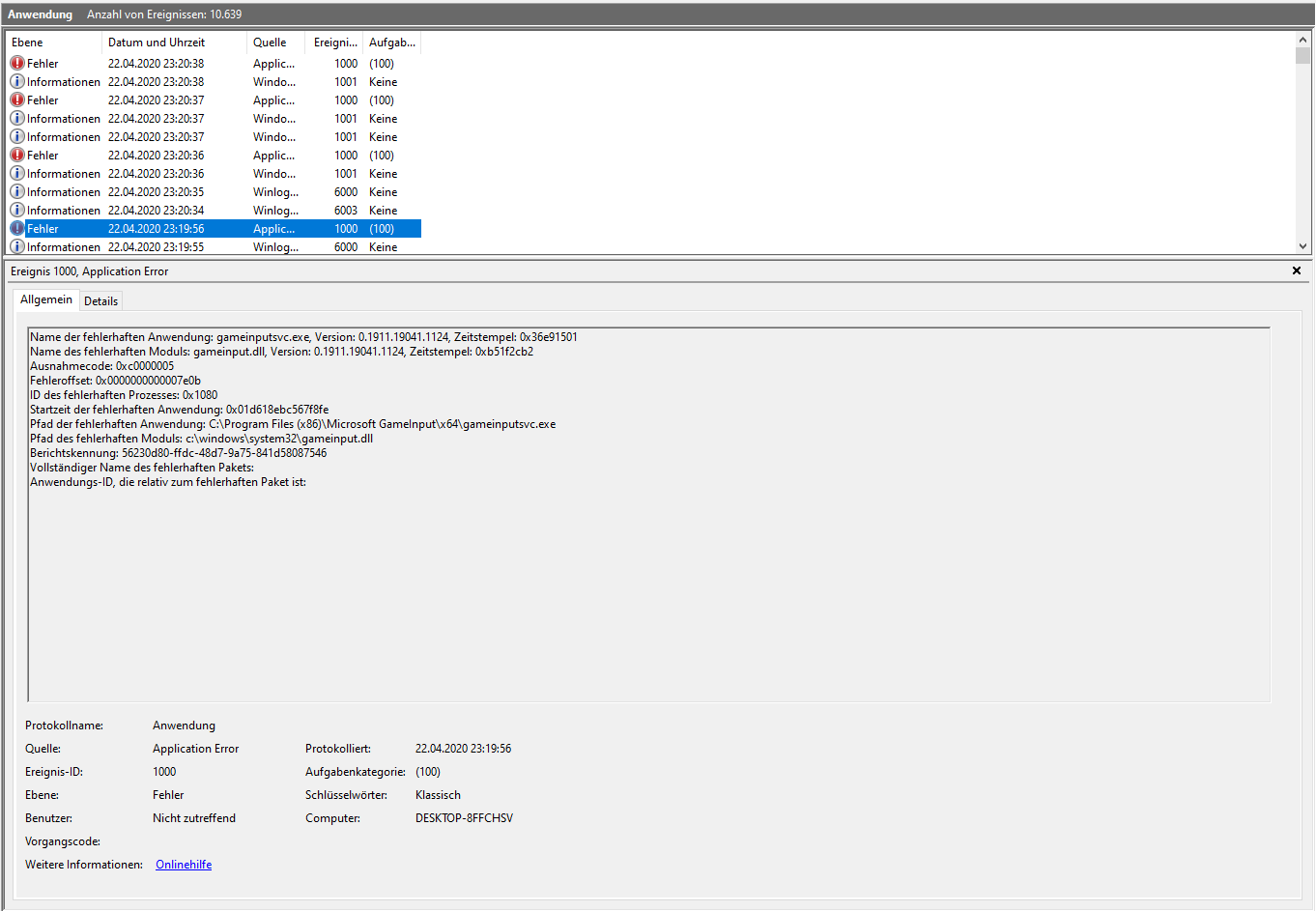Click the info icon of the 23:20:35 Winlog row
The height and width of the screenshot is (911, 1316).
coord(17,191)
